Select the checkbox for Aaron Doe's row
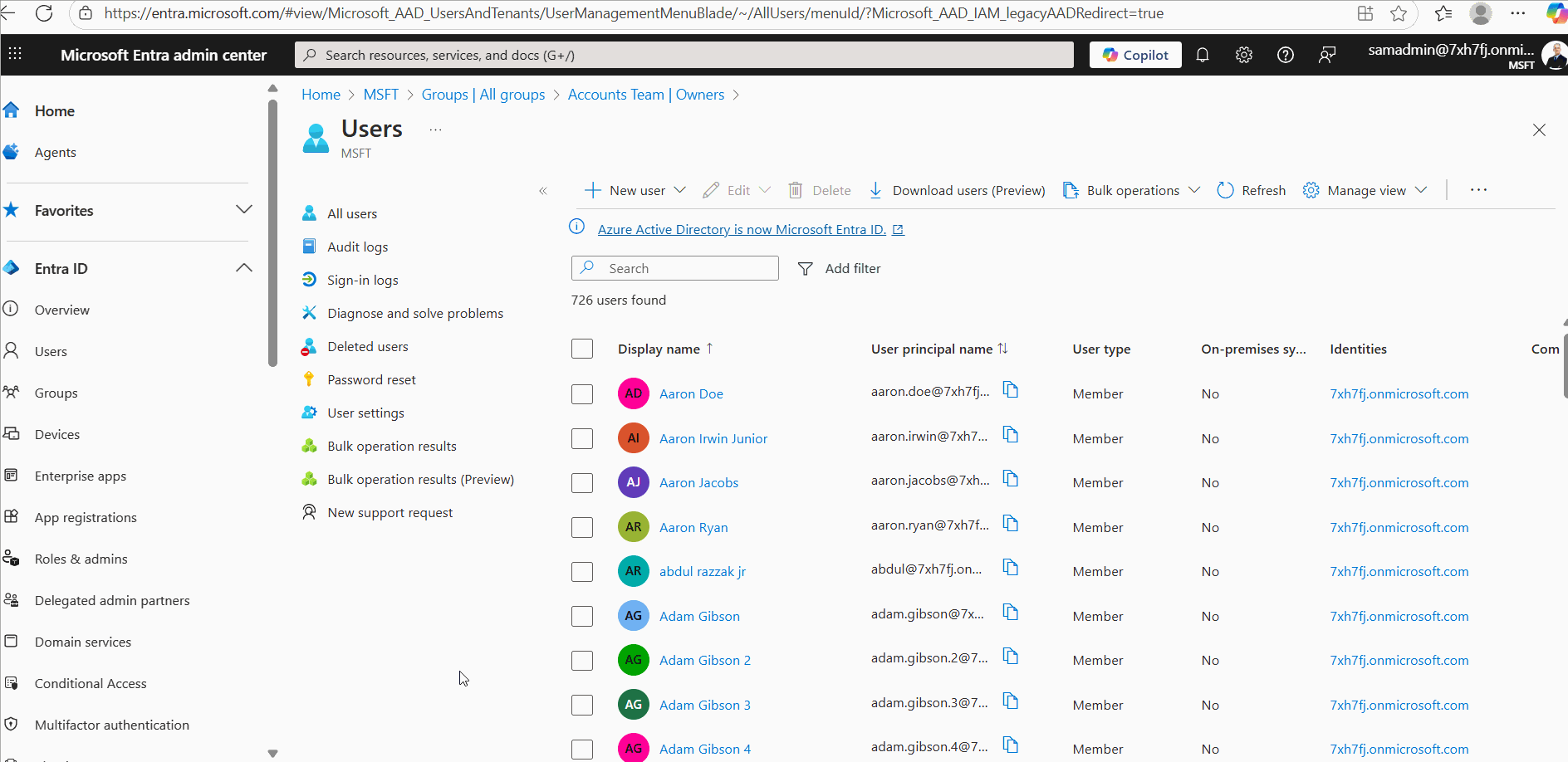This screenshot has width=1568, height=762. click(x=581, y=393)
